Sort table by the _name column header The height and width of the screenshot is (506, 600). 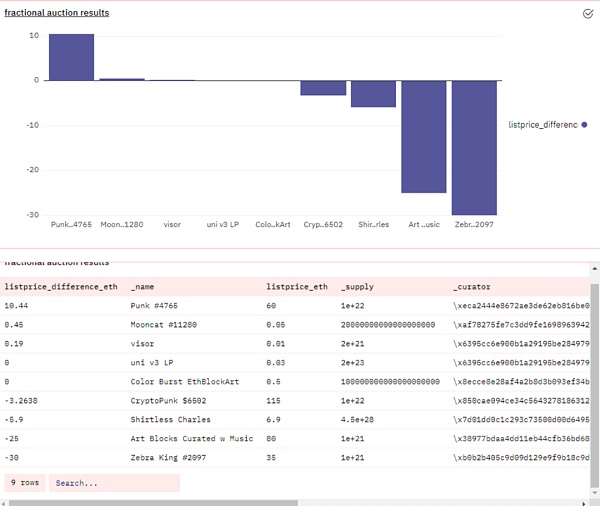pos(143,286)
